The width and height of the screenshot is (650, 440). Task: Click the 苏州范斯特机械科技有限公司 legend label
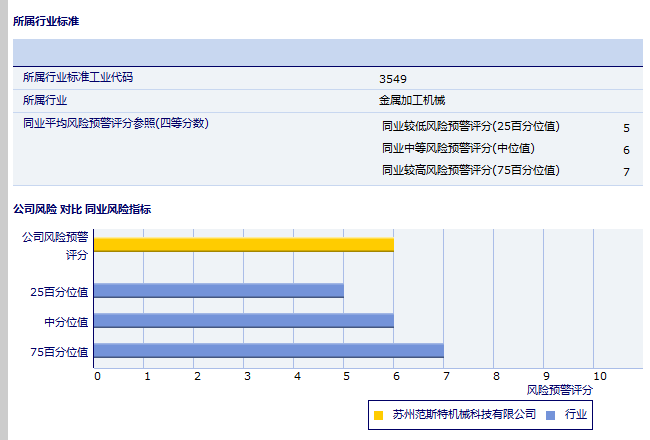[464, 414]
